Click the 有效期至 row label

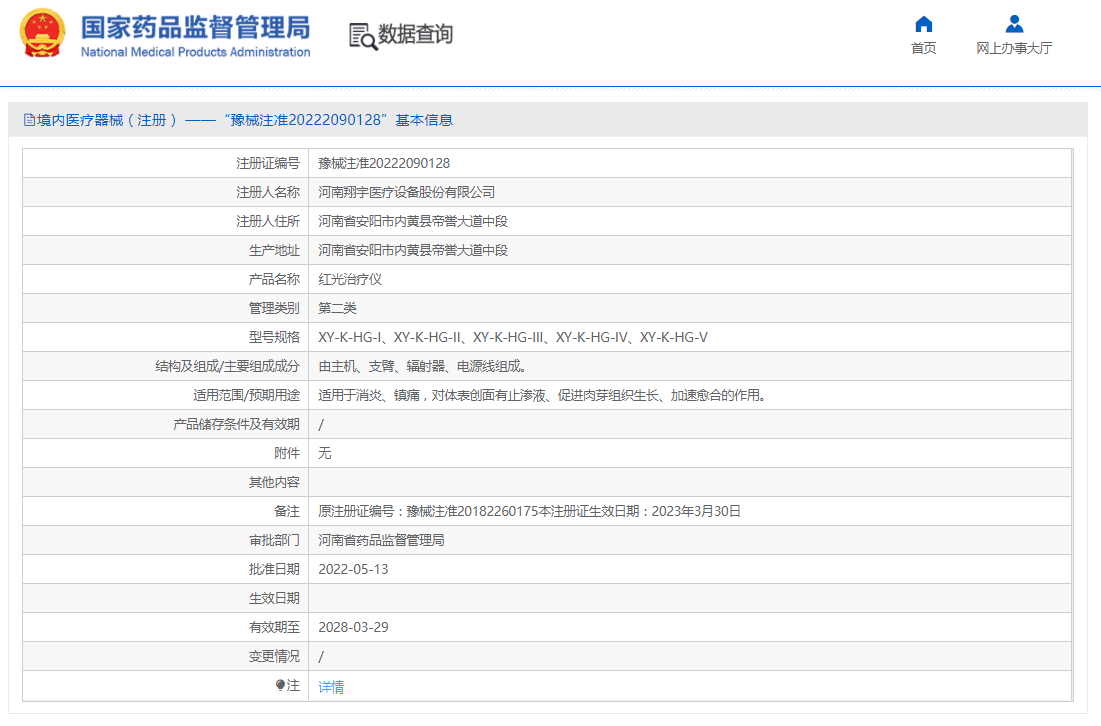point(274,627)
